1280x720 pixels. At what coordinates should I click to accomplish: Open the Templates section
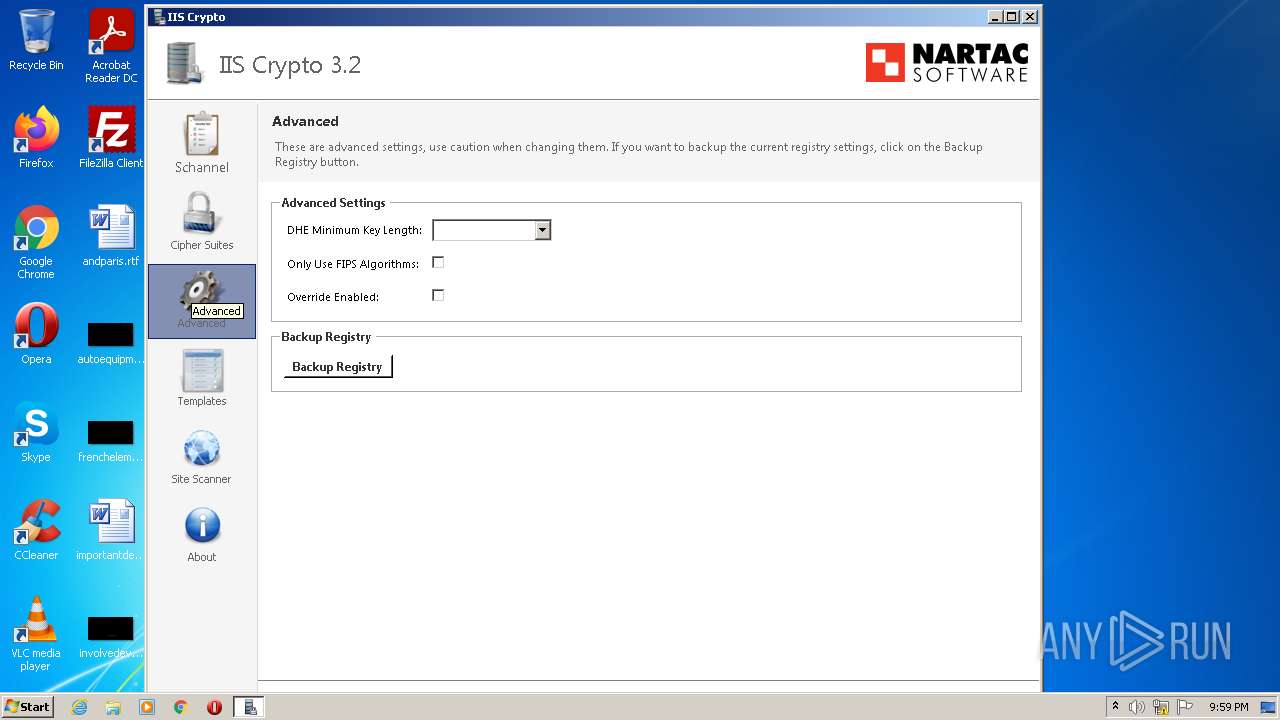(x=201, y=378)
